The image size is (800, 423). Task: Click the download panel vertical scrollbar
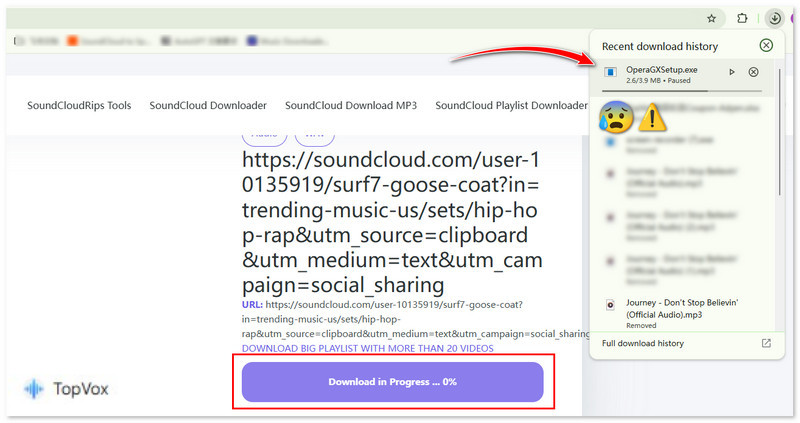pos(779,132)
